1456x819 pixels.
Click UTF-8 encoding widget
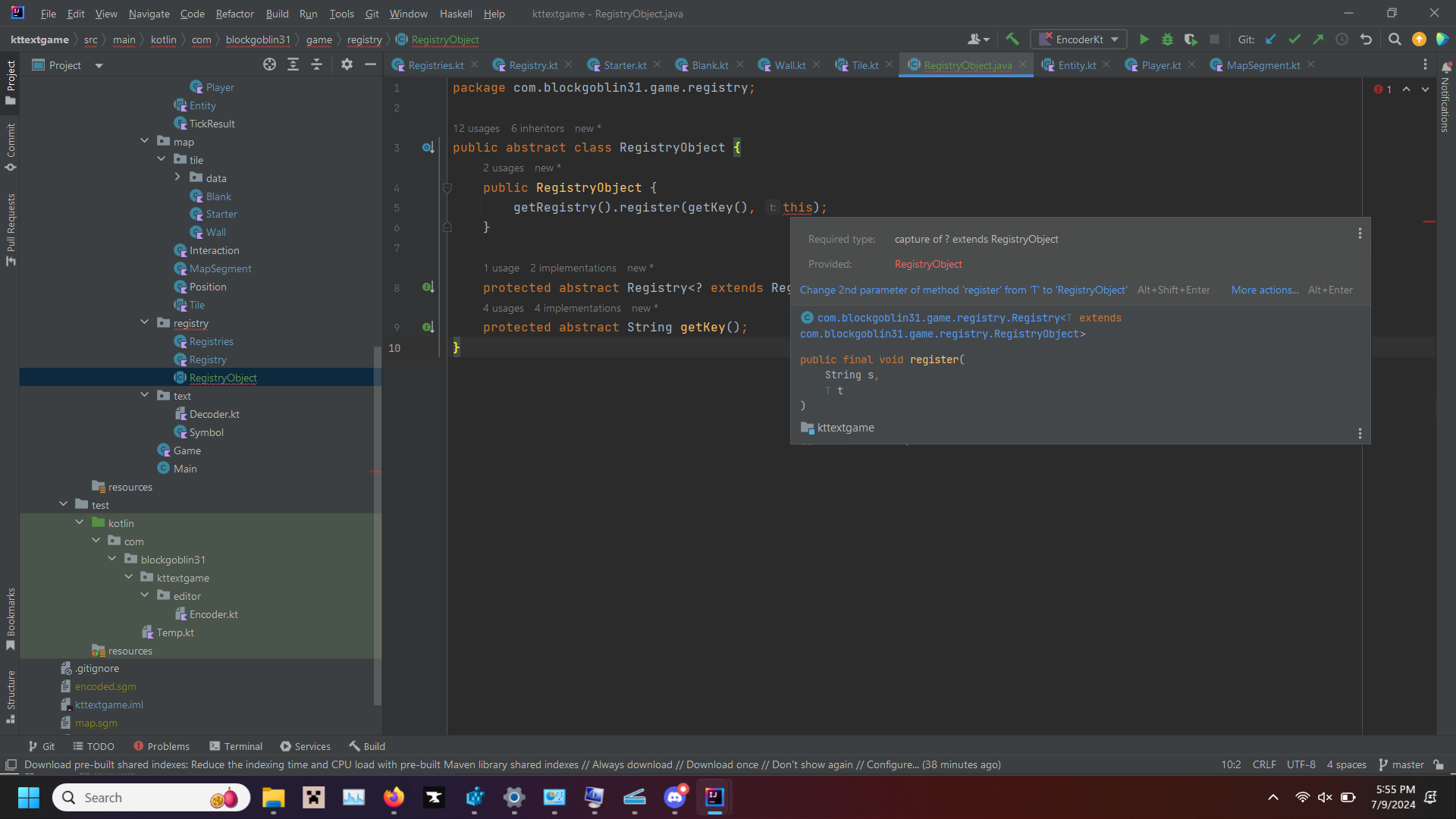tap(1301, 764)
